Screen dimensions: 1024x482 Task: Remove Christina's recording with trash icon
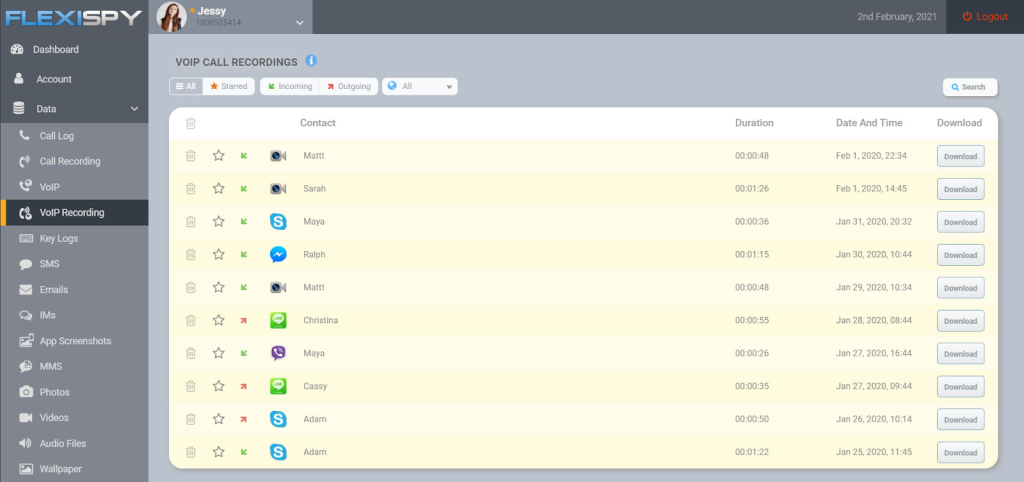pos(191,320)
